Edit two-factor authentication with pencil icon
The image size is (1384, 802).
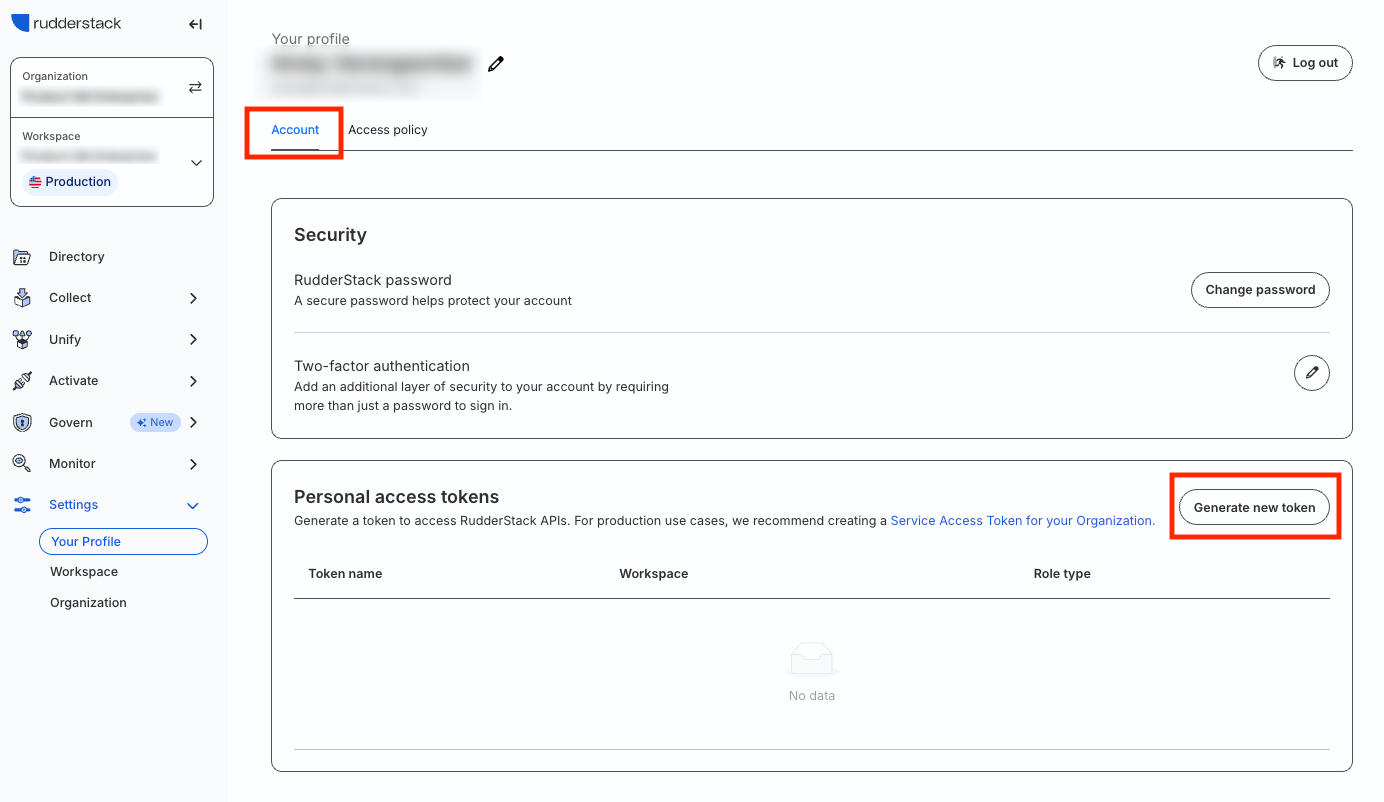[1312, 373]
